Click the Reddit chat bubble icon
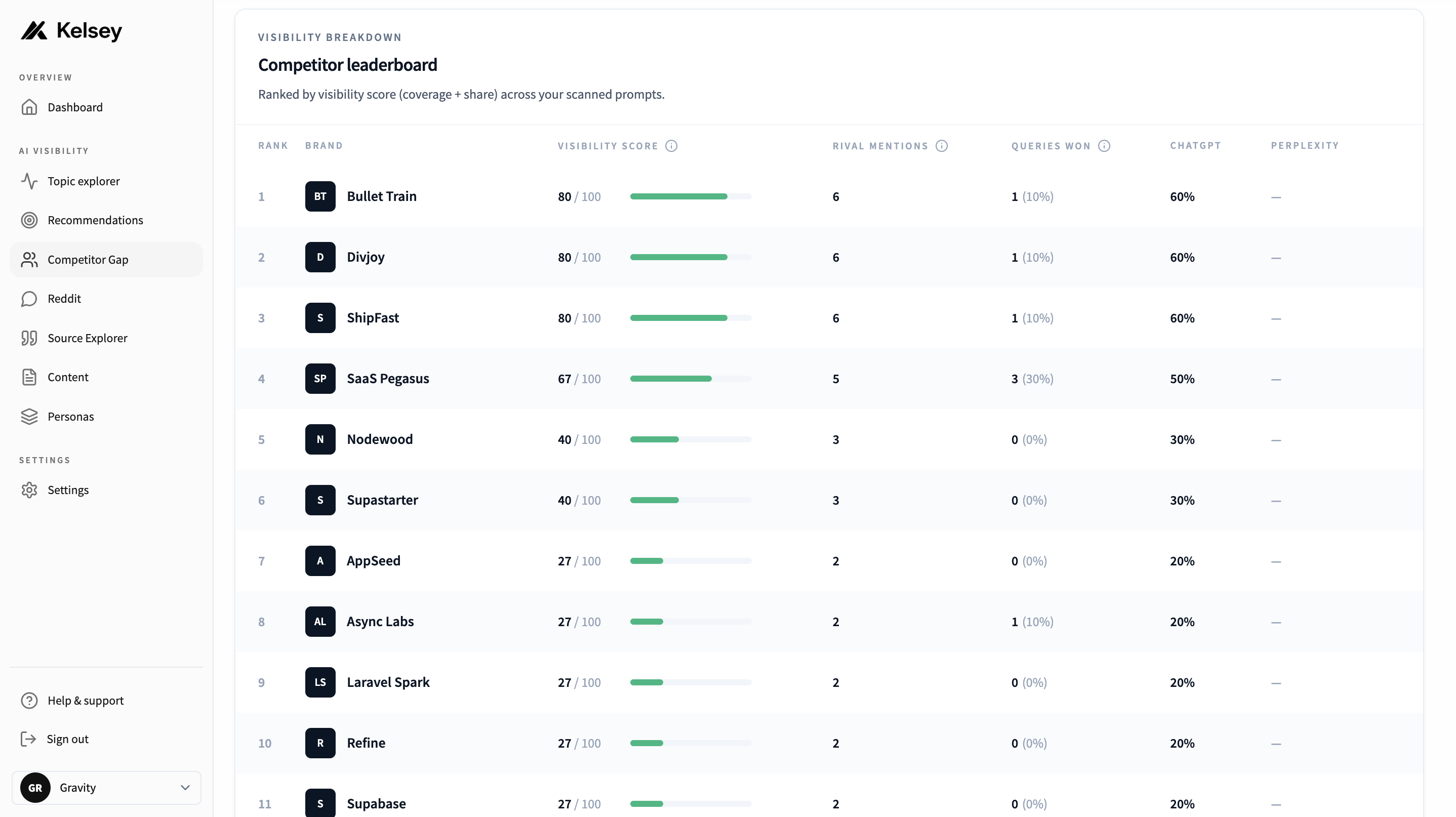The height and width of the screenshot is (817, 1456). 29,299
